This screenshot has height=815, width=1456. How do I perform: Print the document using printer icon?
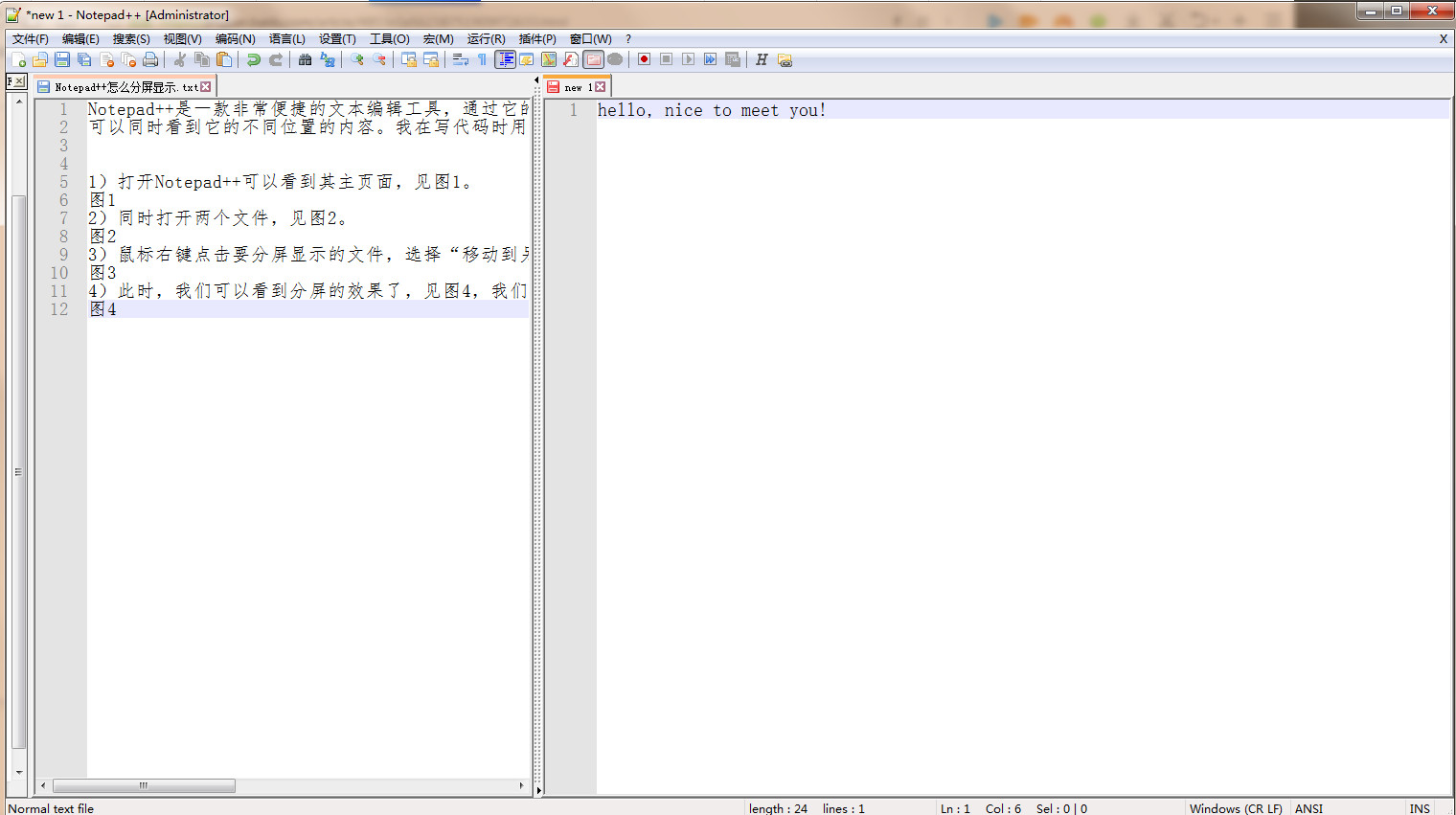pos(150,59)
